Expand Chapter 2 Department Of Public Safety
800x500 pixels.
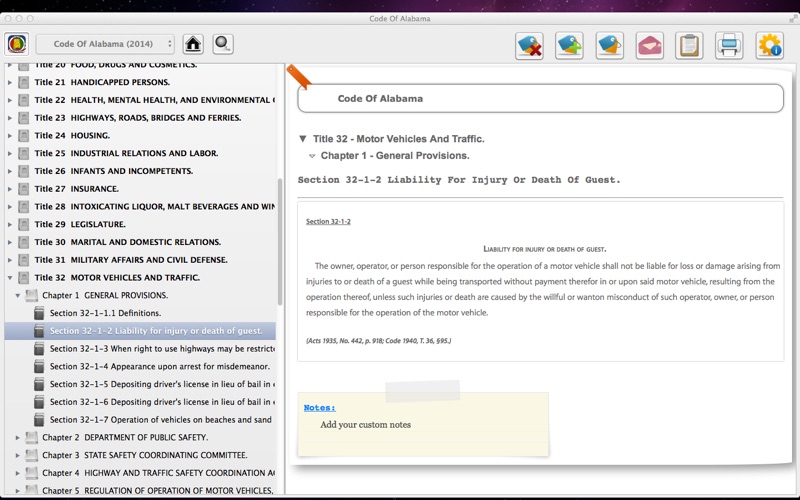[x=18, y=437]
